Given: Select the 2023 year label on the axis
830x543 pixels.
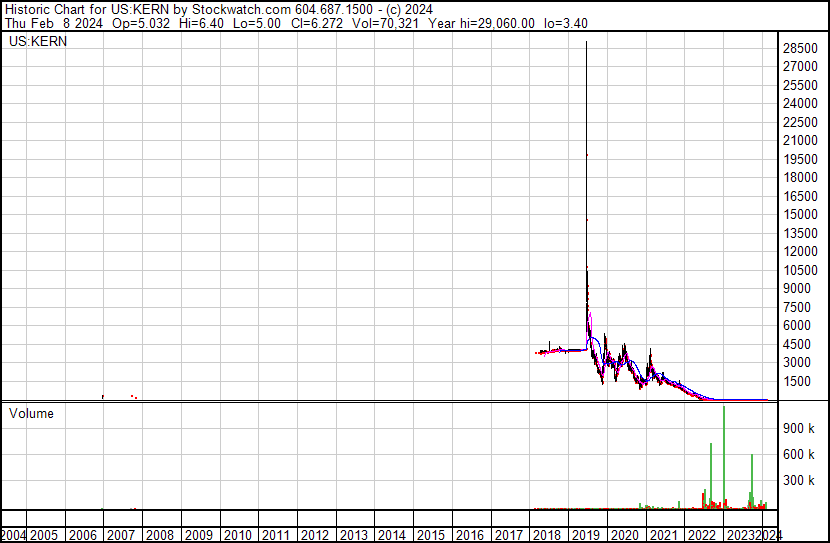Looking at the screenshot, I should pos(741,535).
